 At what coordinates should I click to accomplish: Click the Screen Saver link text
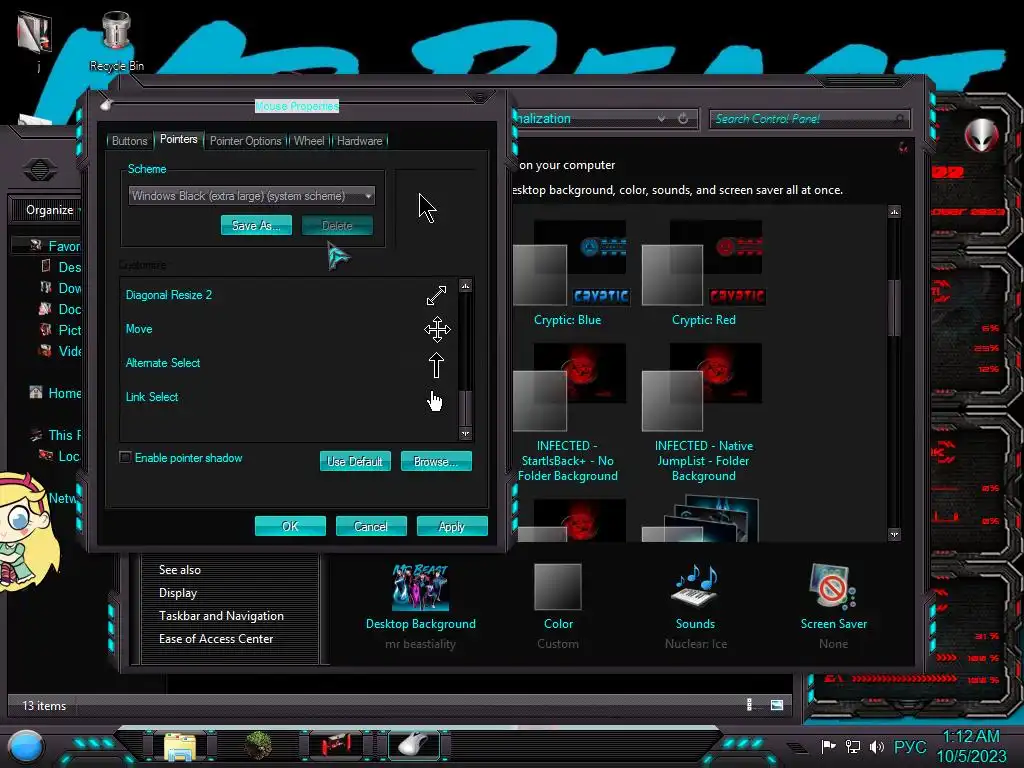833,624
